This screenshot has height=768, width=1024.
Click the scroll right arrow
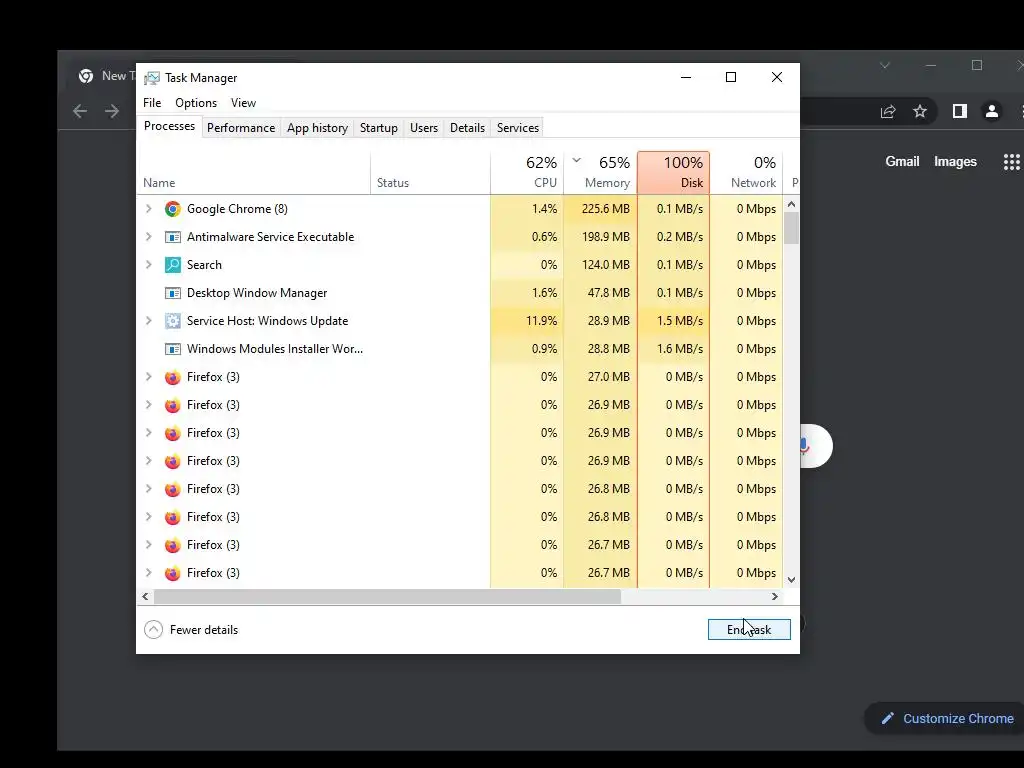tap(775, 597)
